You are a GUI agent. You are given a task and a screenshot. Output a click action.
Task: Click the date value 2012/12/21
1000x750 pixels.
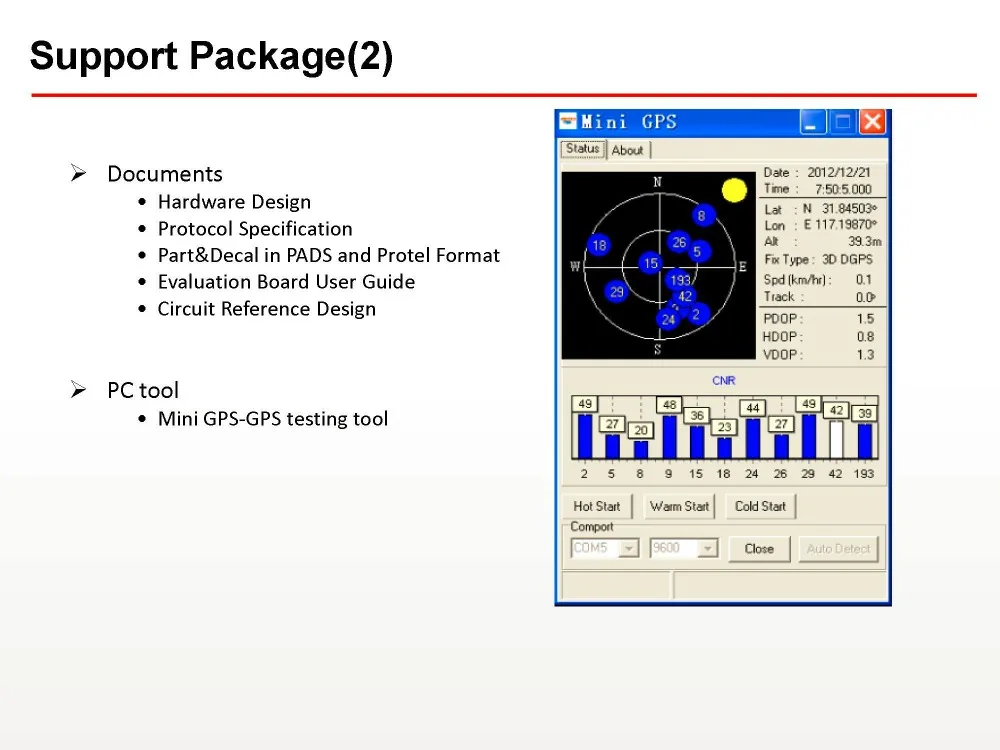839,173
